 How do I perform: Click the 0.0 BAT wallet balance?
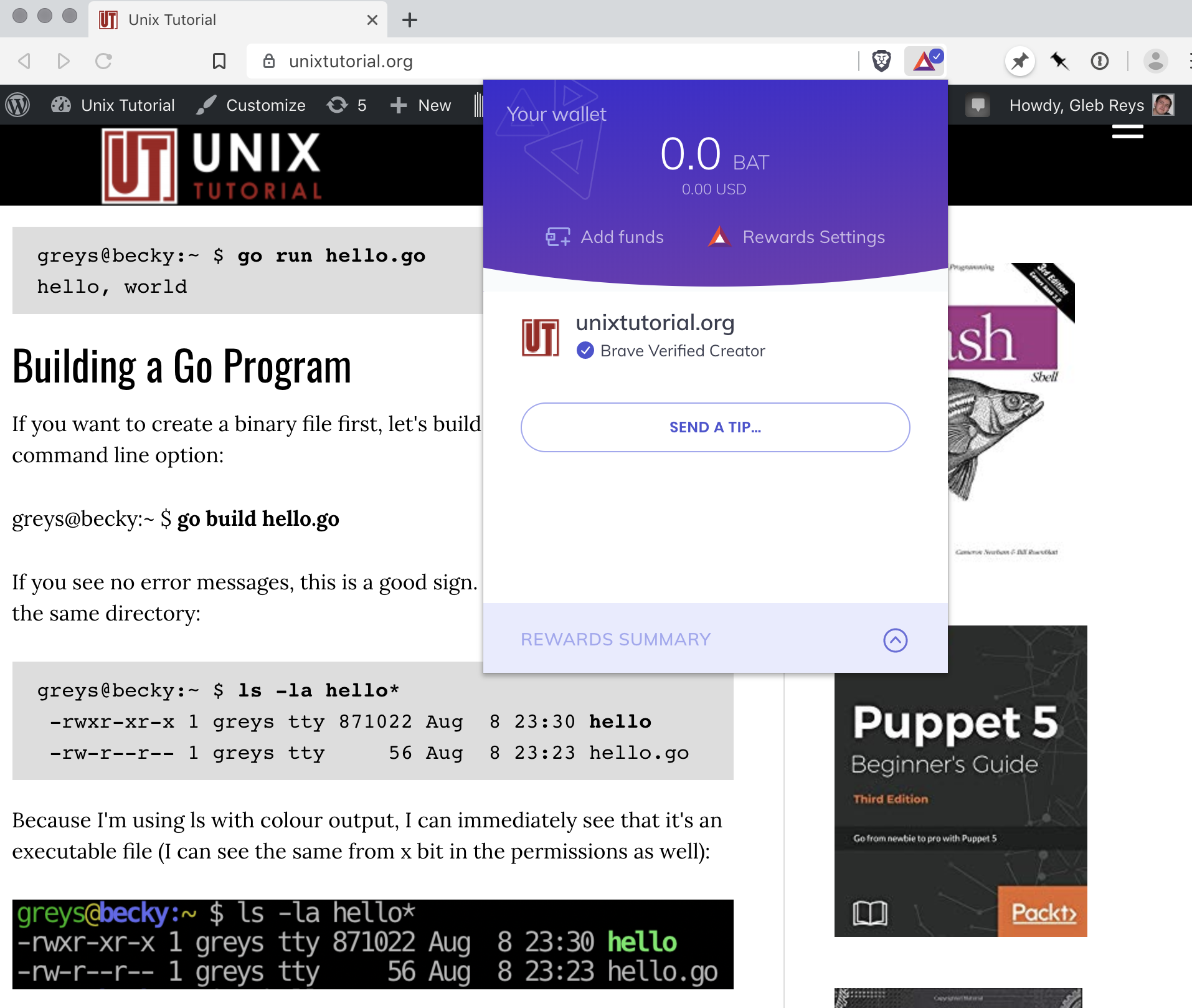(715, 154)
